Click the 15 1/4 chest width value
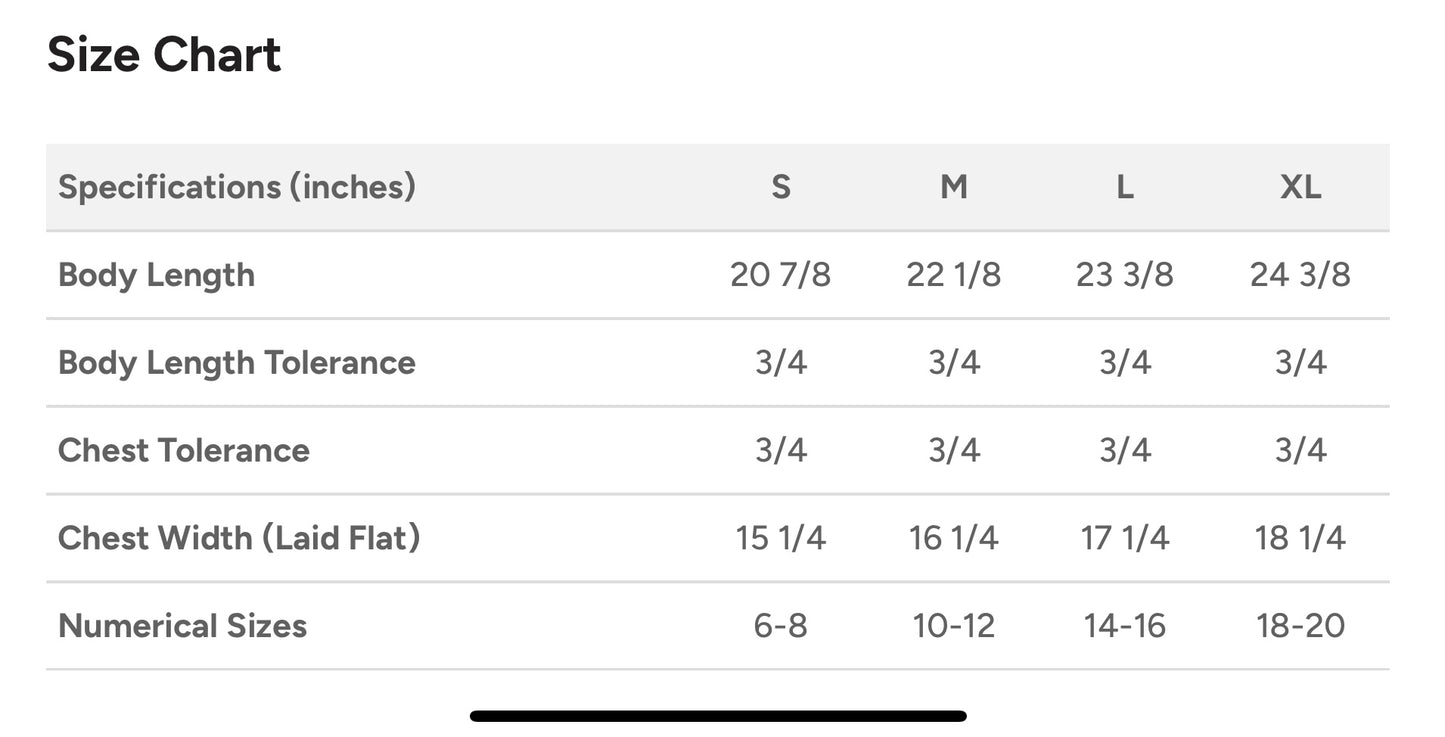Viewport: 1445px width, 737px height. click(x=781, y=538)
